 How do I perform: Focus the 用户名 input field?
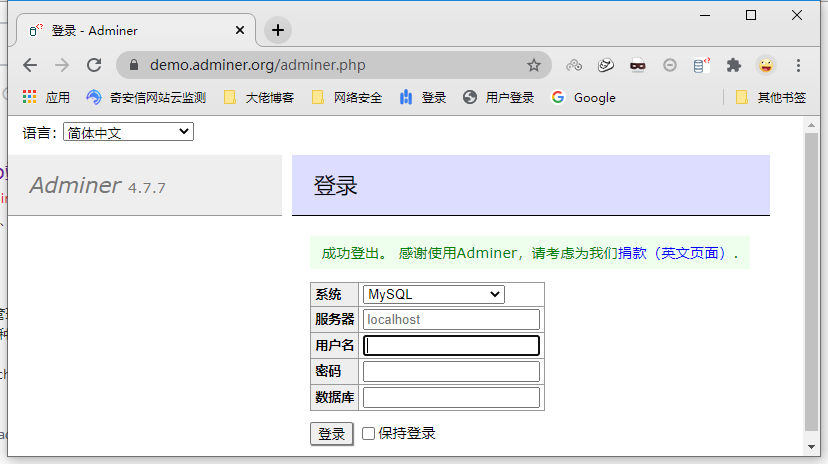coord(451,345)
